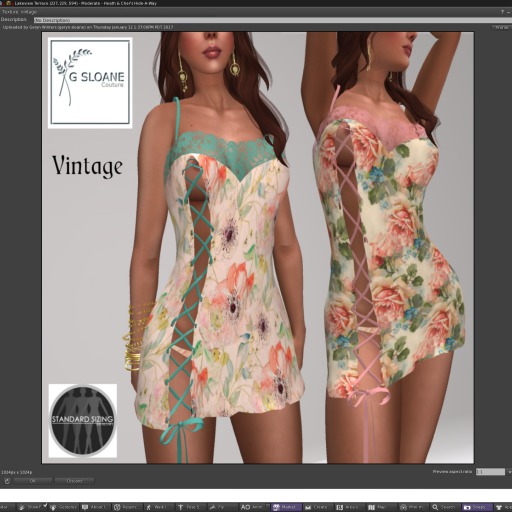Toggle the AO Animation Overrider button

click(x=254, y=507)
